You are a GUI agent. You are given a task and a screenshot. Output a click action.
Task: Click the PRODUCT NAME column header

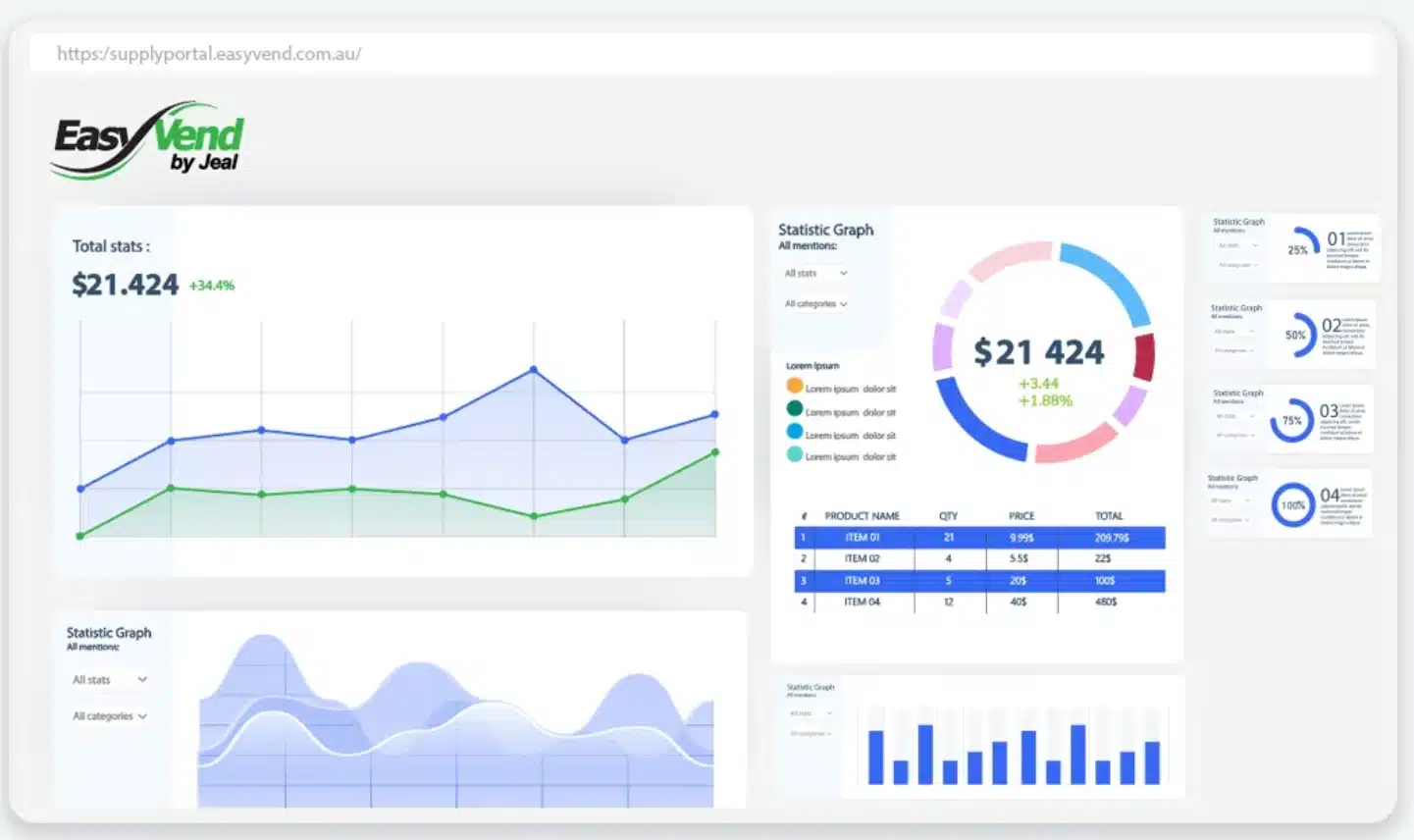(862, 516)
